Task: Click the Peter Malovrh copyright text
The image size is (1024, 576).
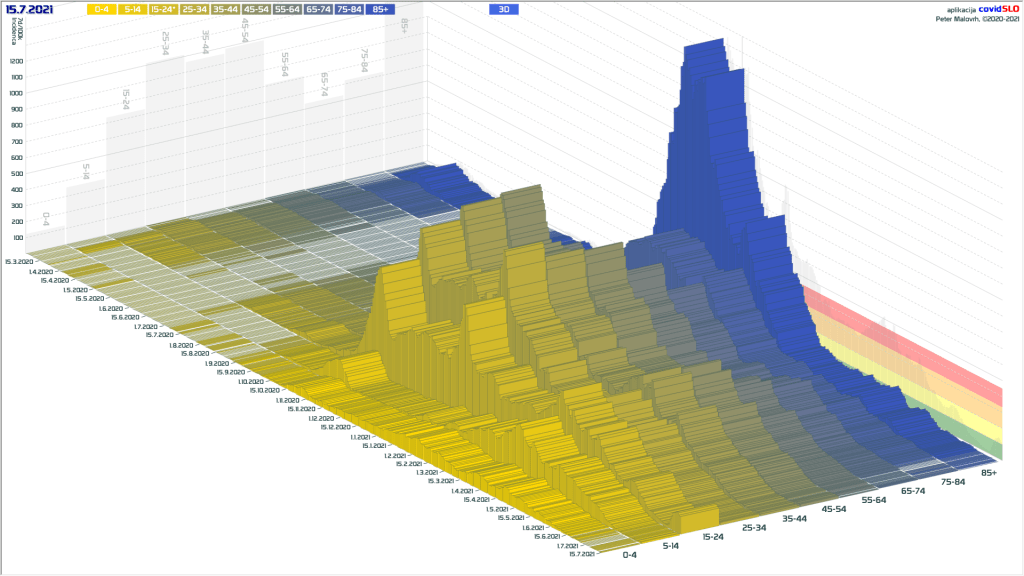Action: point(977,17)
